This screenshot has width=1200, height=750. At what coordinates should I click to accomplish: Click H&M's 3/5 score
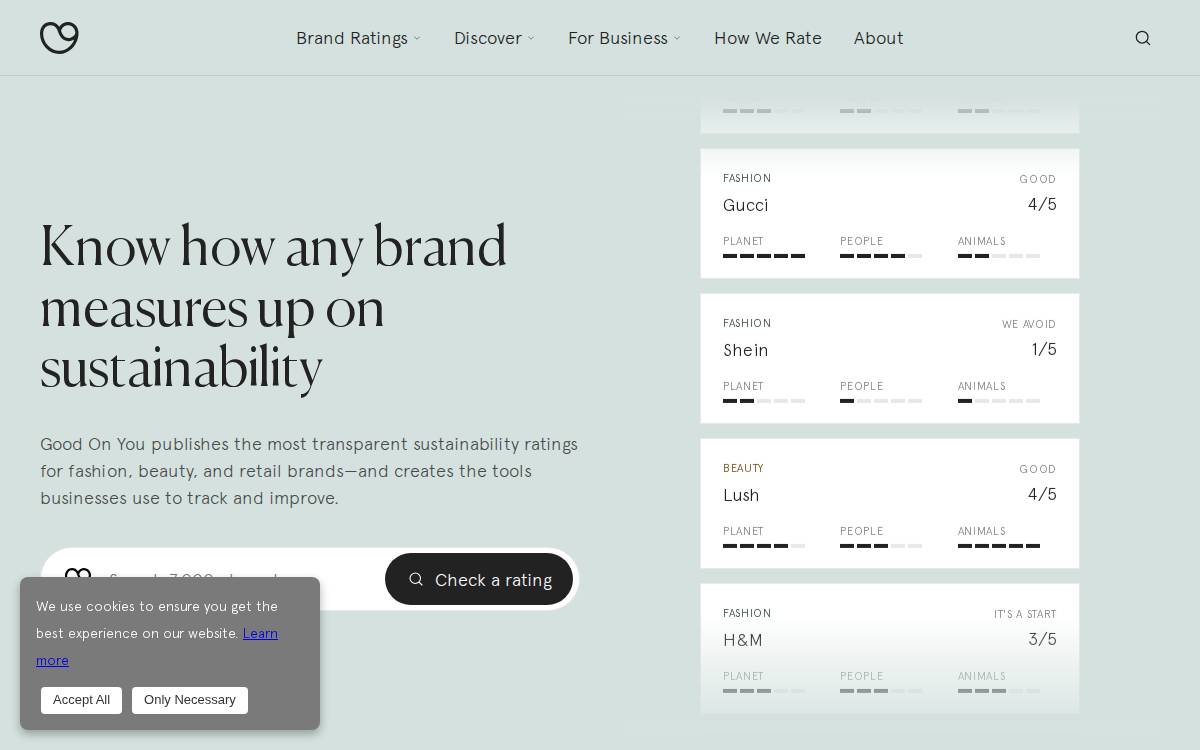[1042, 639]
